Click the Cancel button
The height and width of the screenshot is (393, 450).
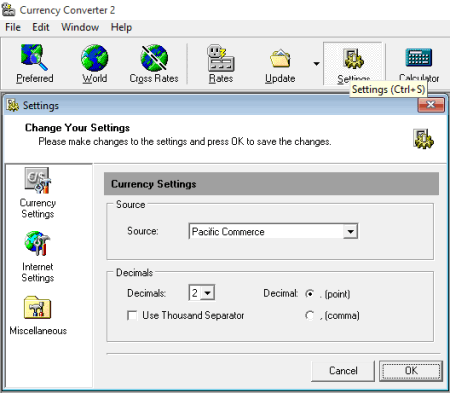click(x=343, y=371)
